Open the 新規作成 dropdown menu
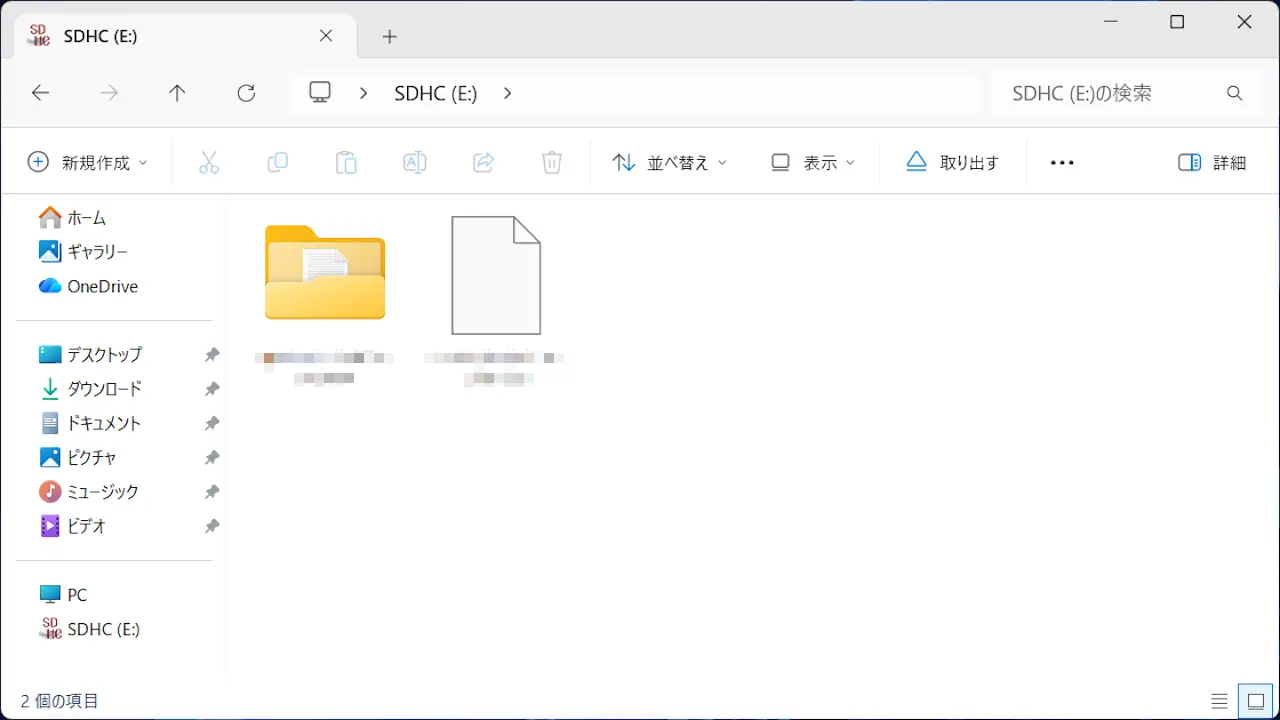Viewport: 1280px width, 720px height. click(x=88, y=163)
